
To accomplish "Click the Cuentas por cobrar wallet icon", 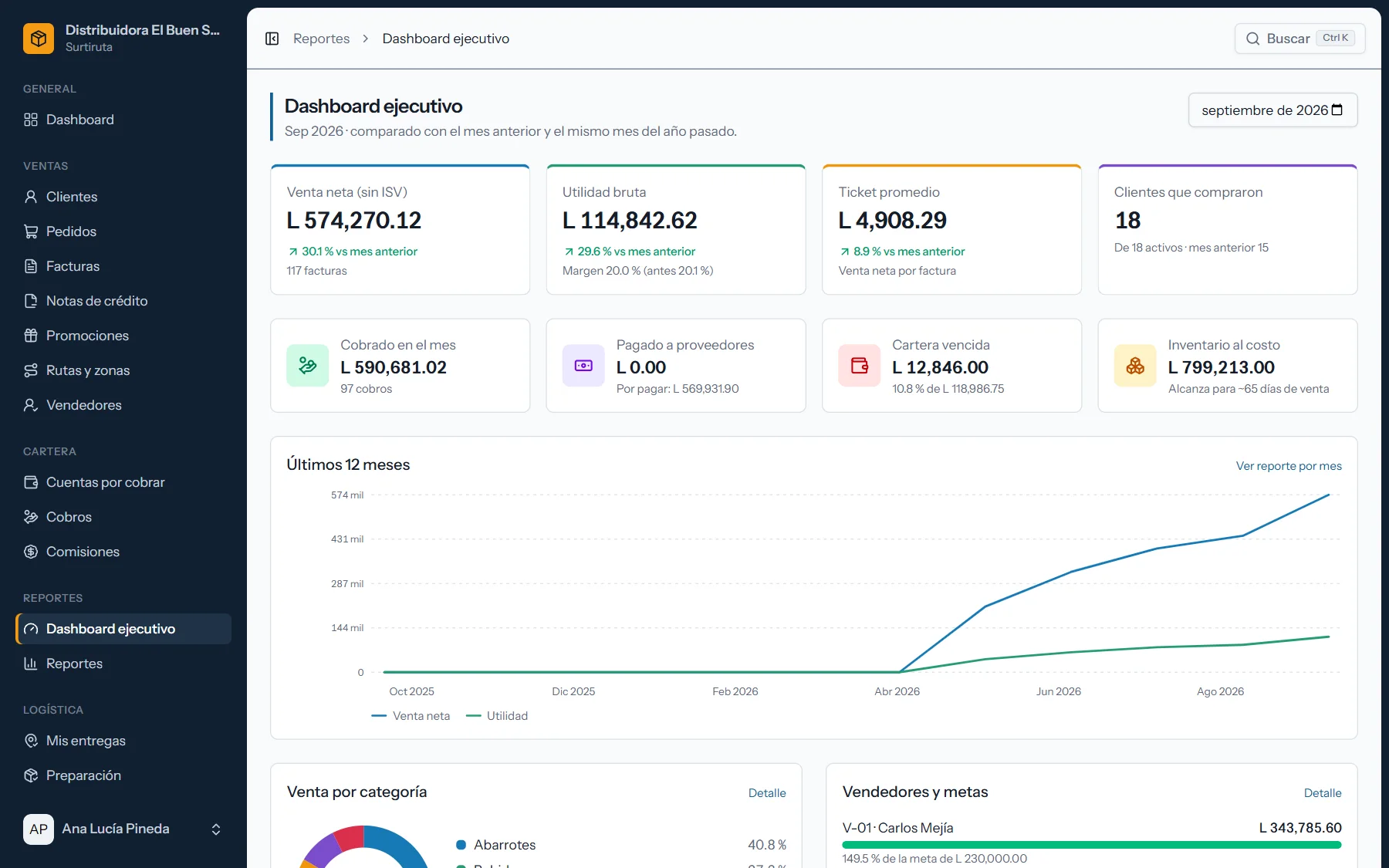I will tap(31, 482).
